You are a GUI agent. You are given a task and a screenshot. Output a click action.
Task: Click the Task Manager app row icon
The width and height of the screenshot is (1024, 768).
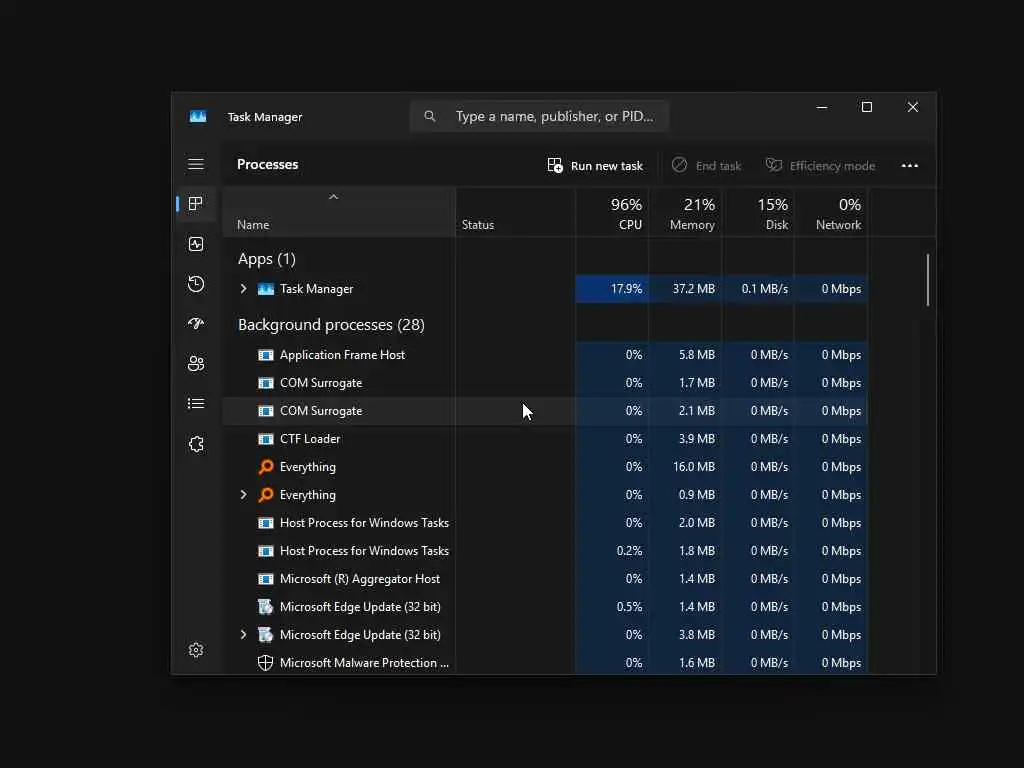click(x=266, y=289)
